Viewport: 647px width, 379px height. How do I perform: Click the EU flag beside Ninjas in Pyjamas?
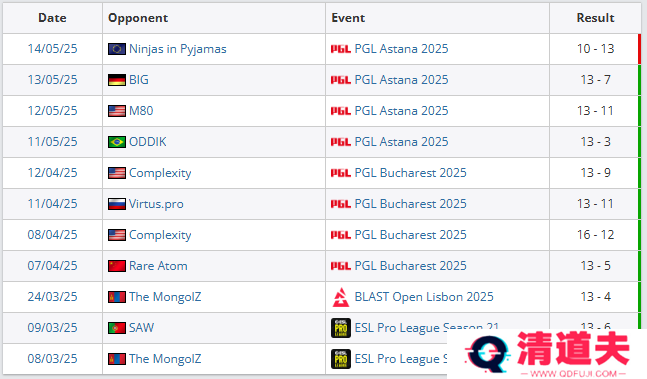click(x=117, y=49)
